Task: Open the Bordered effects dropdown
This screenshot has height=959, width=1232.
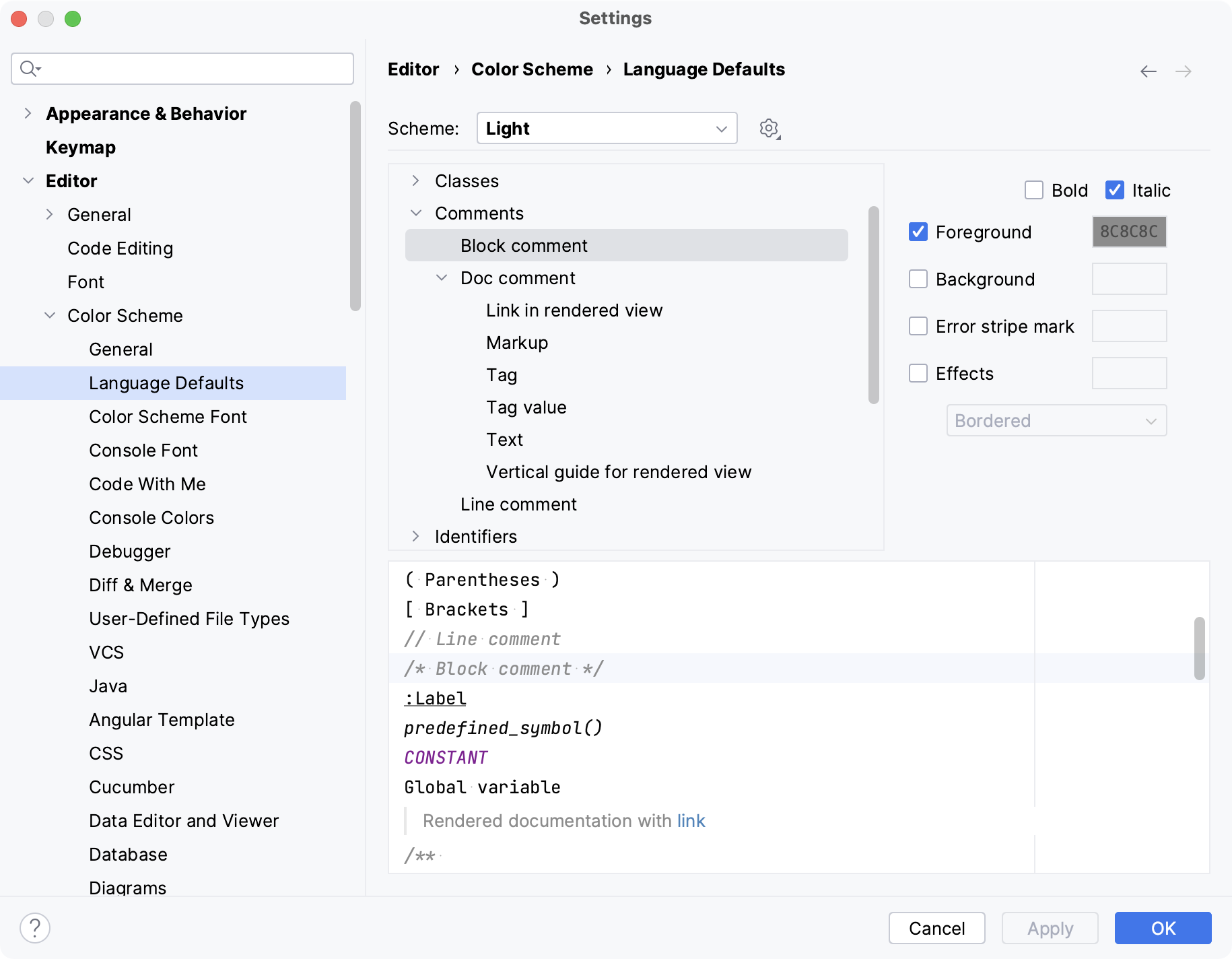Action: pos(1056,420)
